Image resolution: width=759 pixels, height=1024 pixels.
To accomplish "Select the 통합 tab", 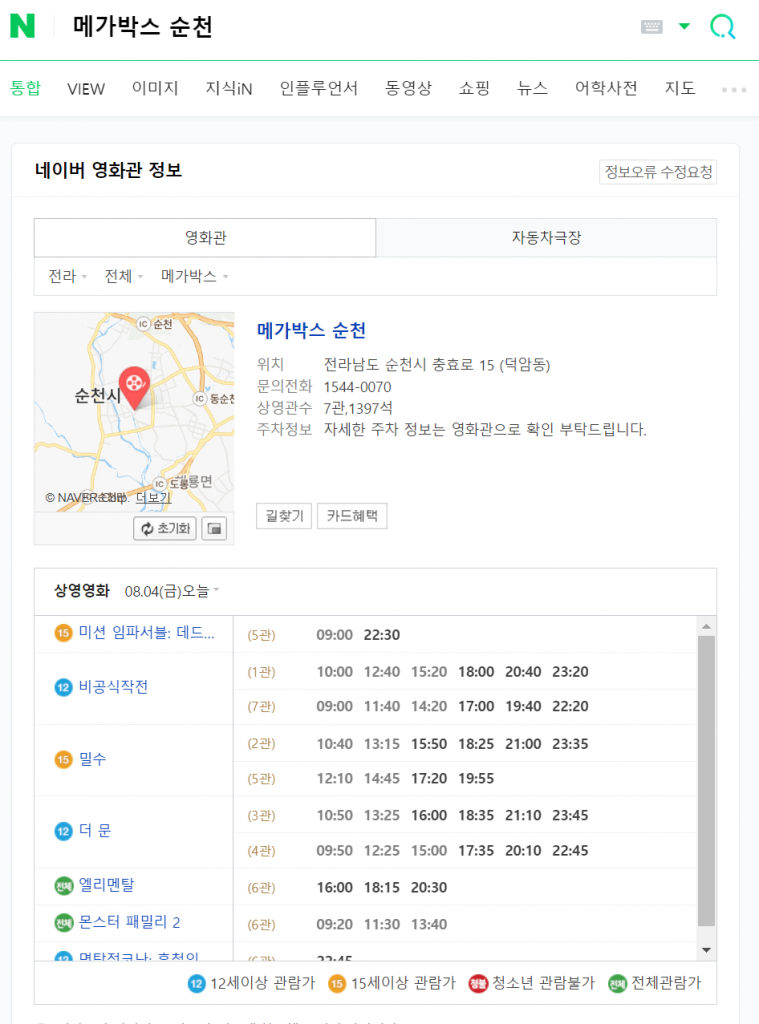I will [x=25, y=88].
